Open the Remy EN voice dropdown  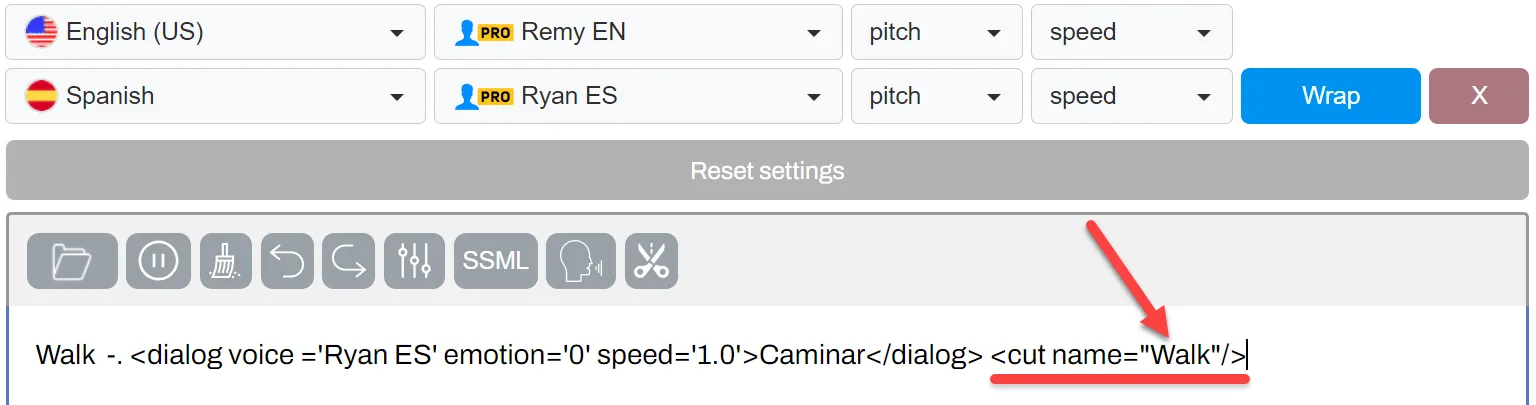[x=638, y=32]
